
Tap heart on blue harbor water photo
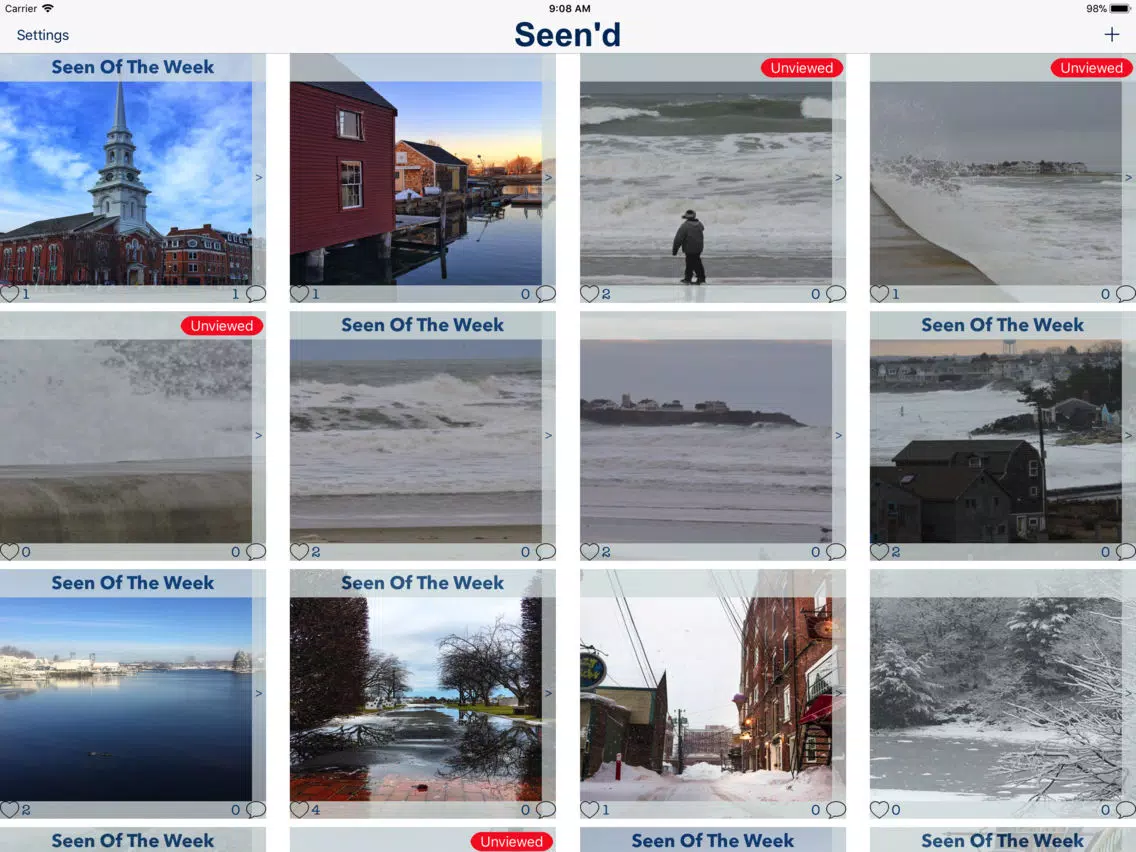(x=9, y=809)
